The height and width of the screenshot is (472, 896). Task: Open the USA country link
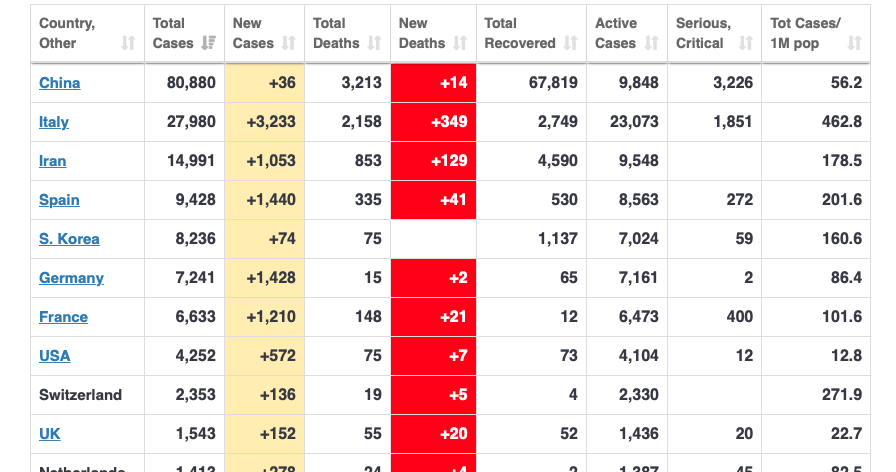[x=55, y=356]
